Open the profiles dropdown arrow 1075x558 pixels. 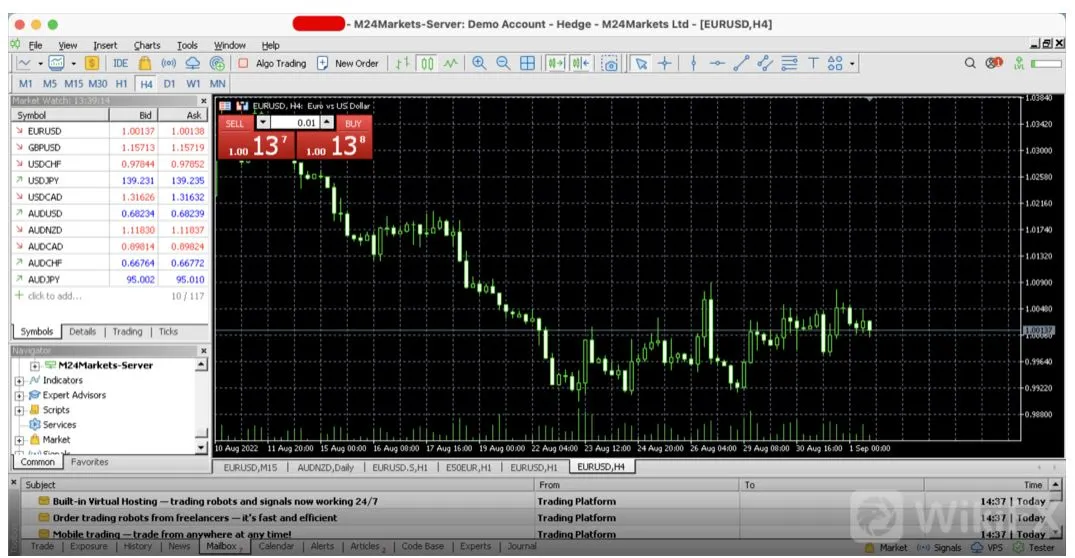[73, 64]
